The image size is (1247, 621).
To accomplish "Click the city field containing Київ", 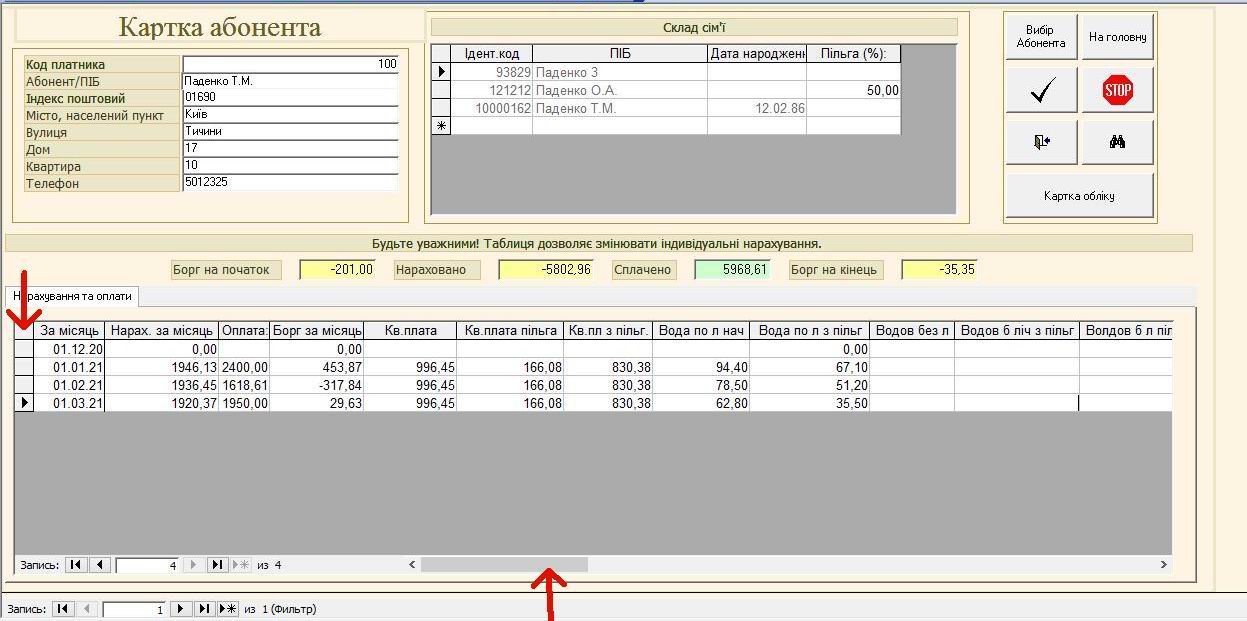I will point(290,115).
